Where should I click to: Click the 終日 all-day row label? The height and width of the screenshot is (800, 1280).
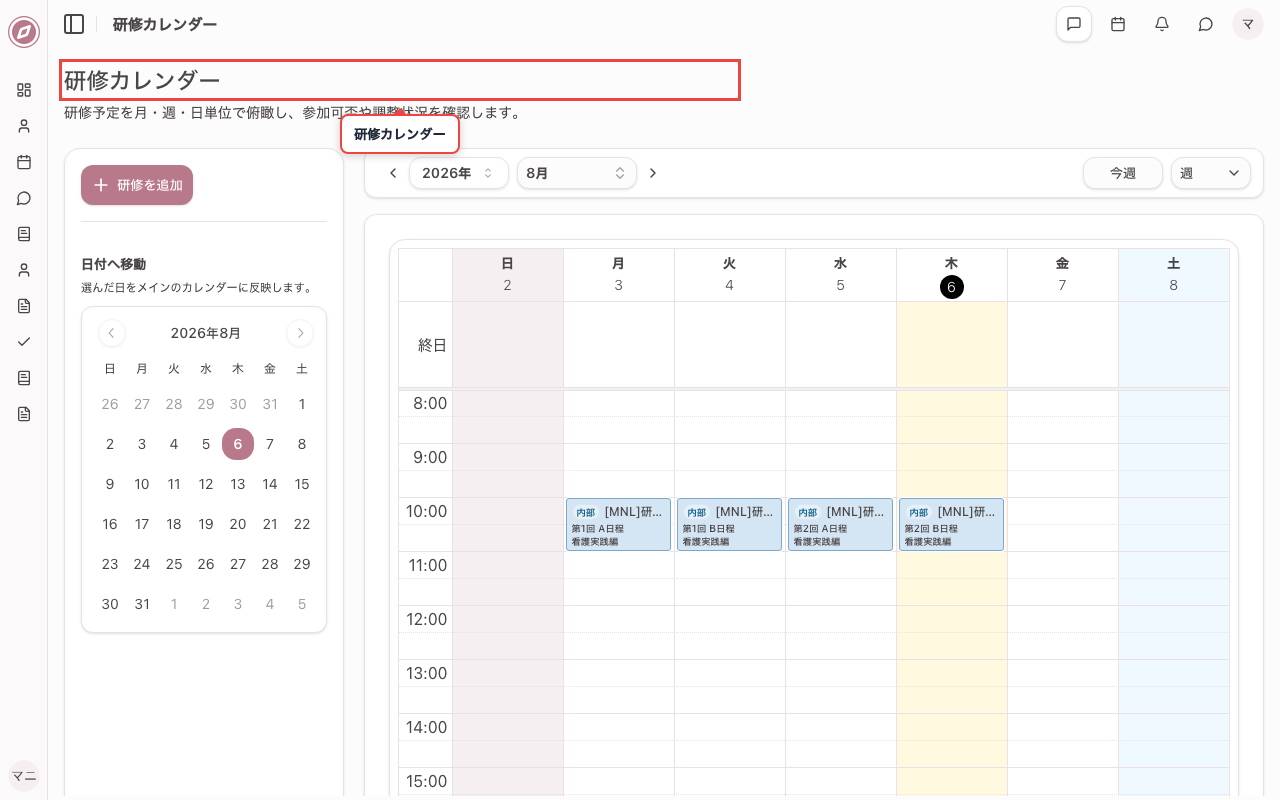click(x=432, y=345)
